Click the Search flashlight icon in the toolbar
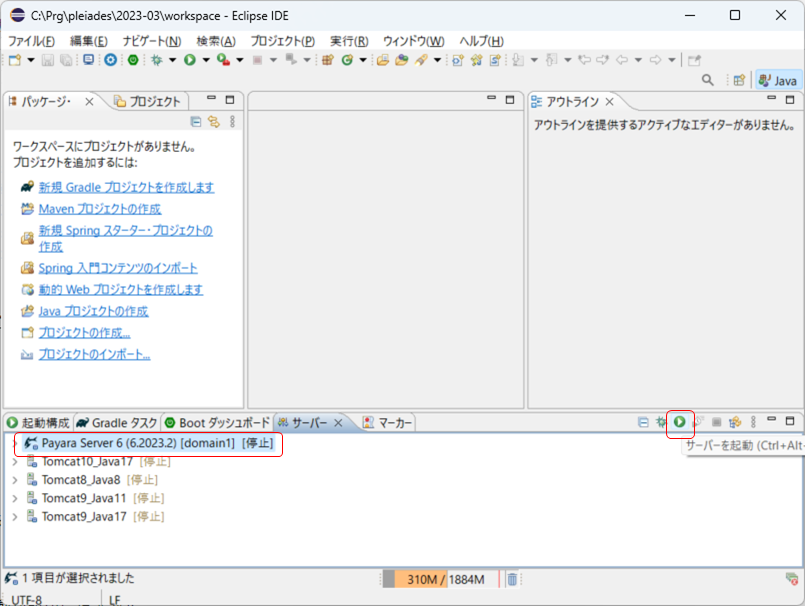 pyautogui.click(x=421, y=60)
